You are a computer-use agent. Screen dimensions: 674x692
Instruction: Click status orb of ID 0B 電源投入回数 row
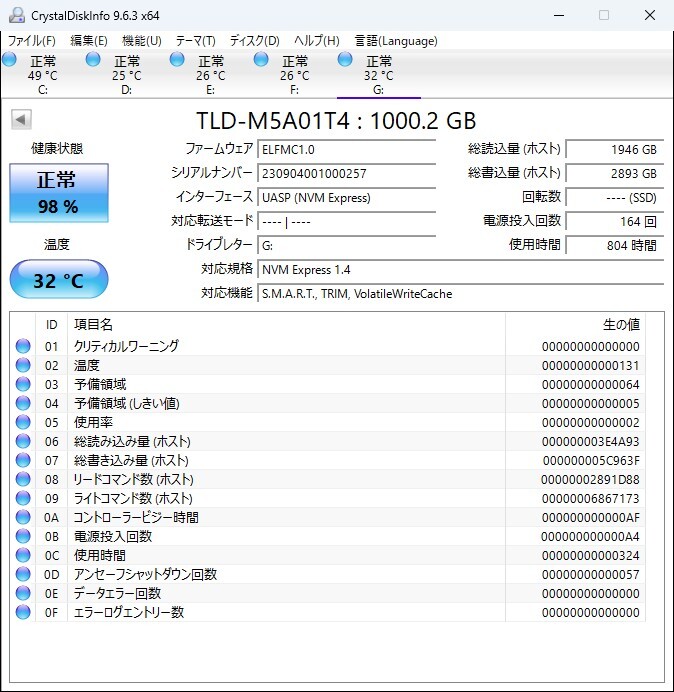(x=23, y=536)
